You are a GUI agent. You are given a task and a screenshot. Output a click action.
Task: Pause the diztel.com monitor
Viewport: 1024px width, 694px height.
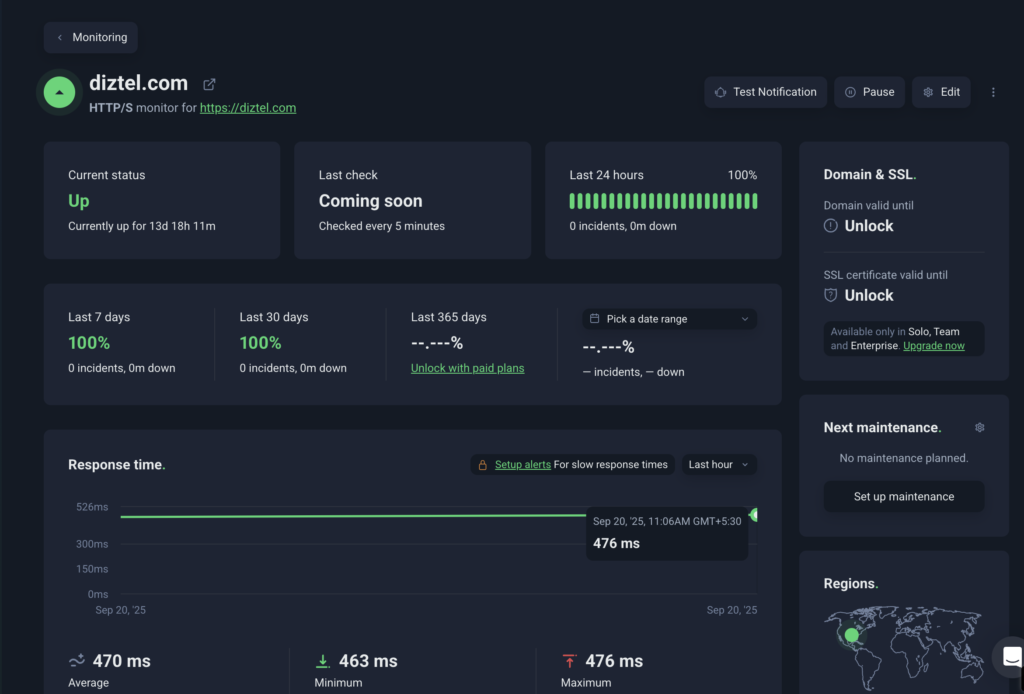tap(869, 92)
